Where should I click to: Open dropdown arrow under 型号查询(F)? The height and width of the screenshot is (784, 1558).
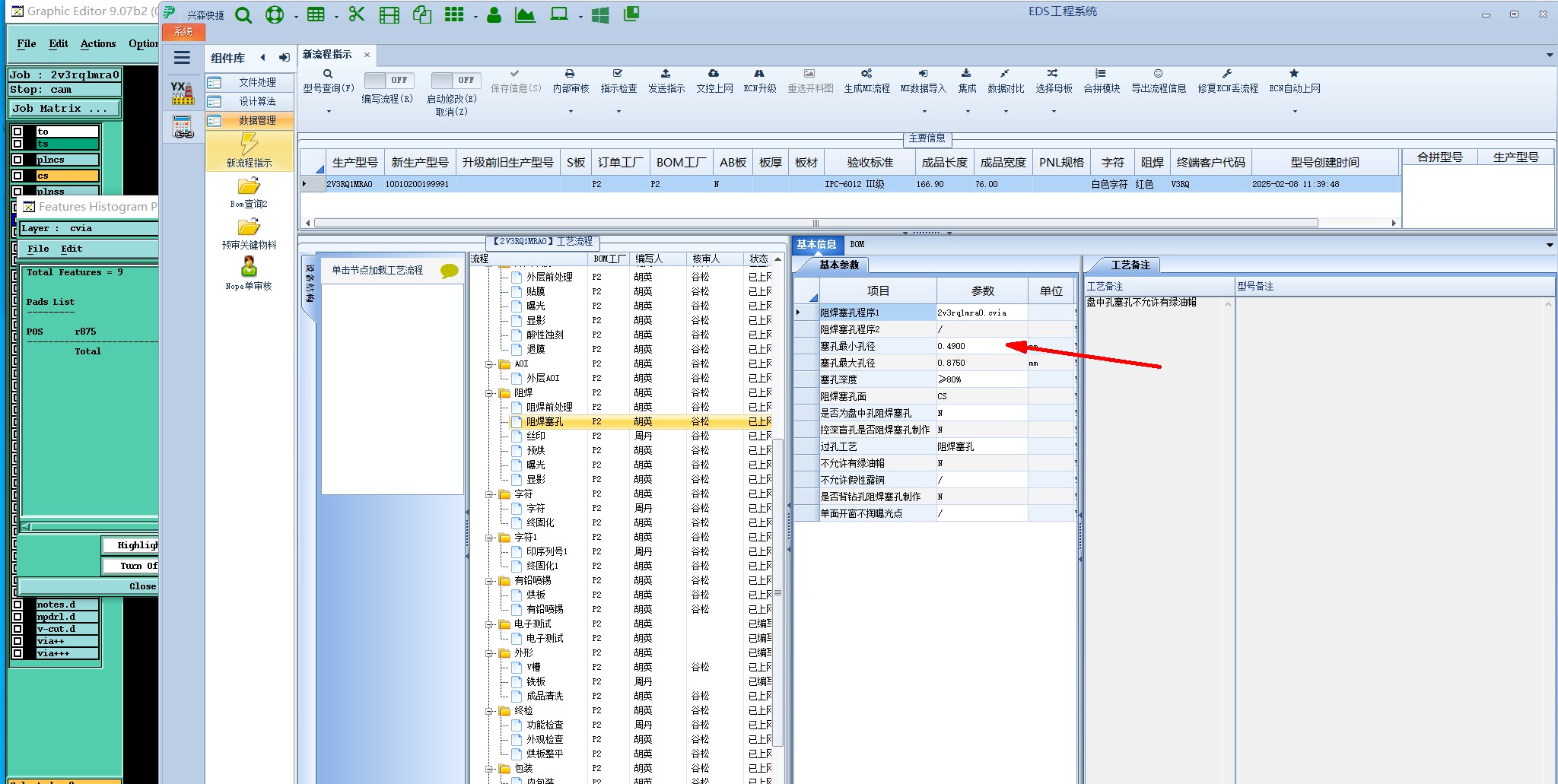(329, 112)
